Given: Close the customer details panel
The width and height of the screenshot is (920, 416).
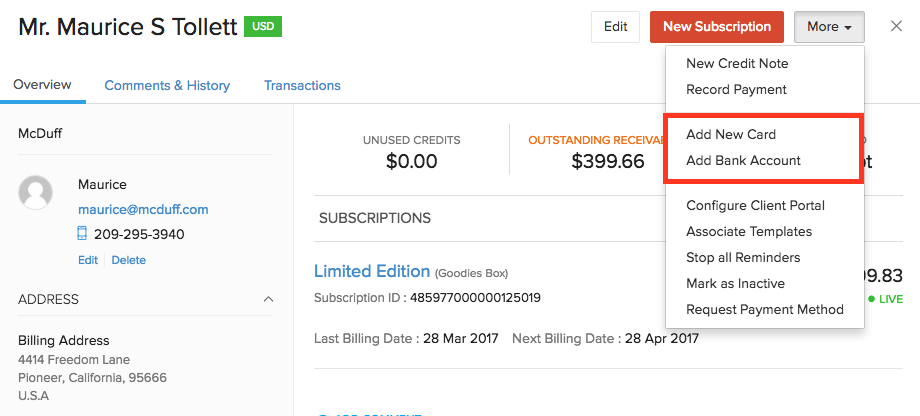Looking at the screenshot, I should 896,27.
